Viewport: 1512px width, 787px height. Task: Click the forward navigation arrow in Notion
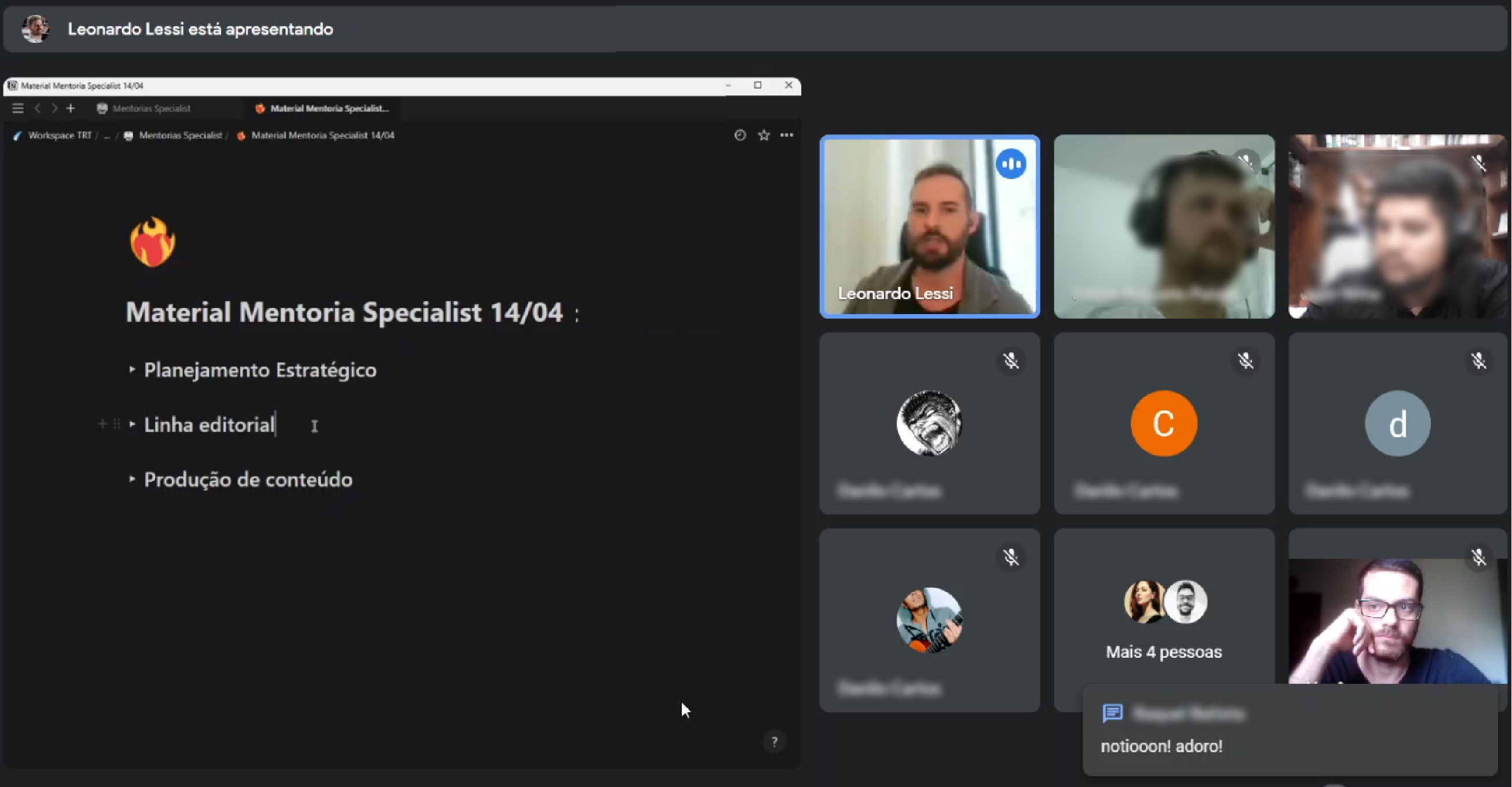click(x=54, y=108)
